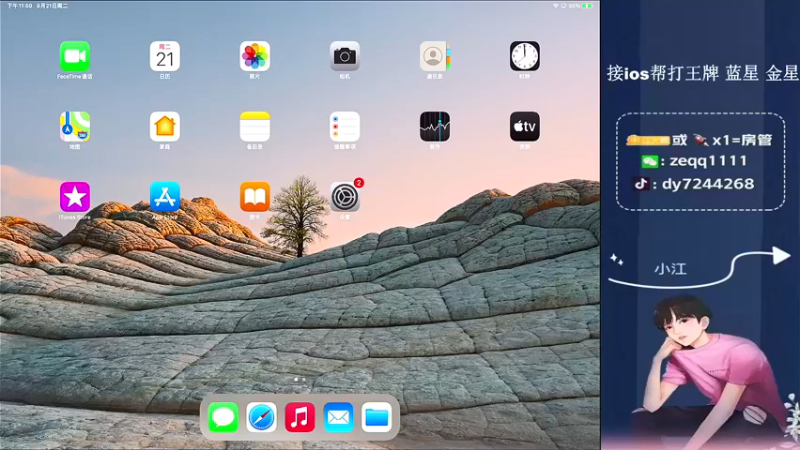This screenshot has width=800, height=450.
Task: Open the Stocks app
Action: [x=435, y=127]
